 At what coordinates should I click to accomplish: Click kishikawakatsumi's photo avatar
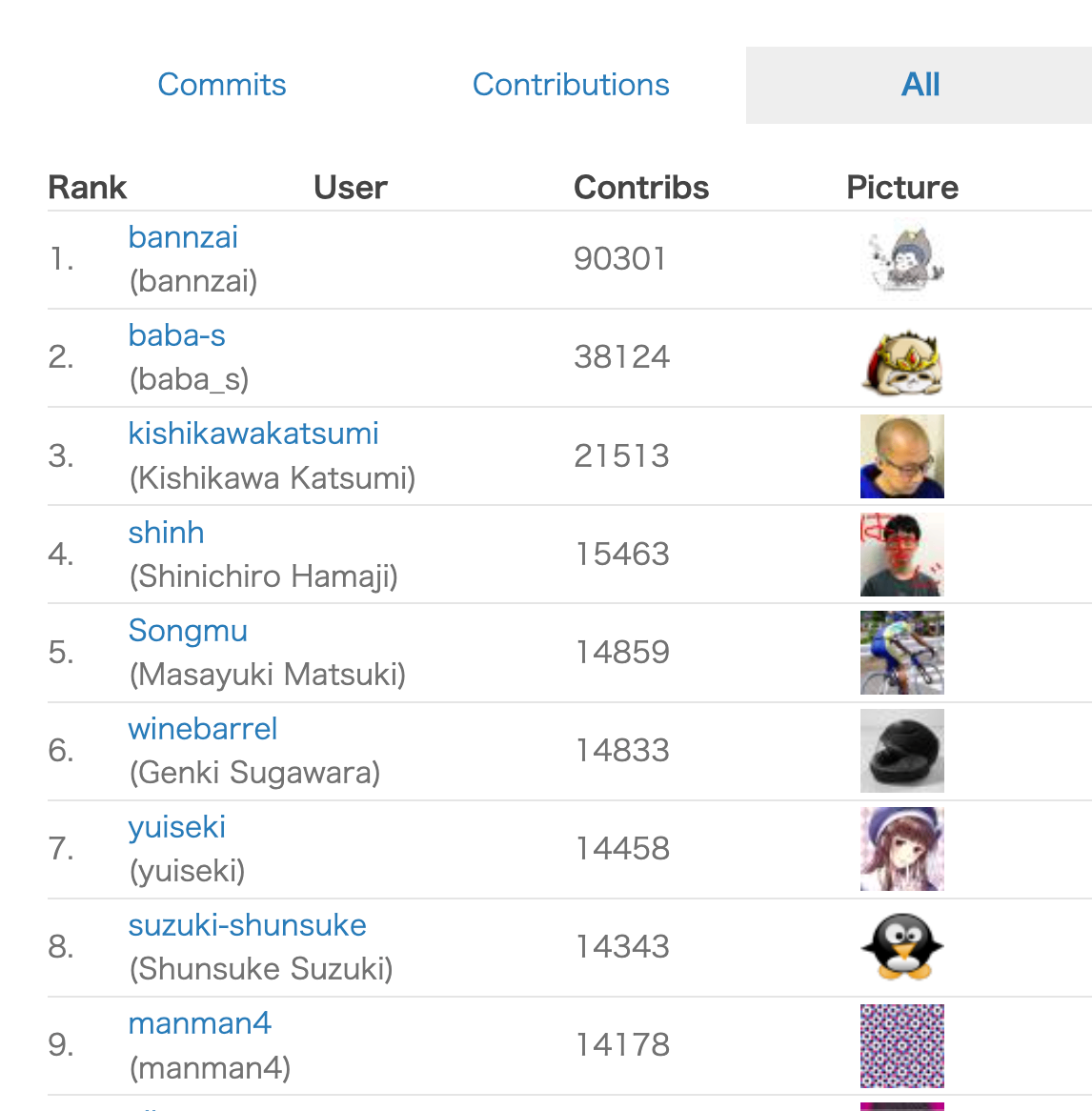[x=901, y=456]
